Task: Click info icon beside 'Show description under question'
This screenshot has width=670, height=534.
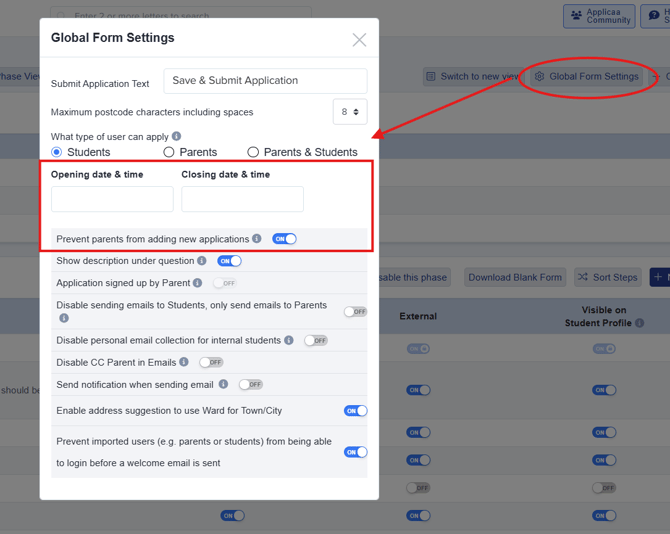Action: (202, 261)
